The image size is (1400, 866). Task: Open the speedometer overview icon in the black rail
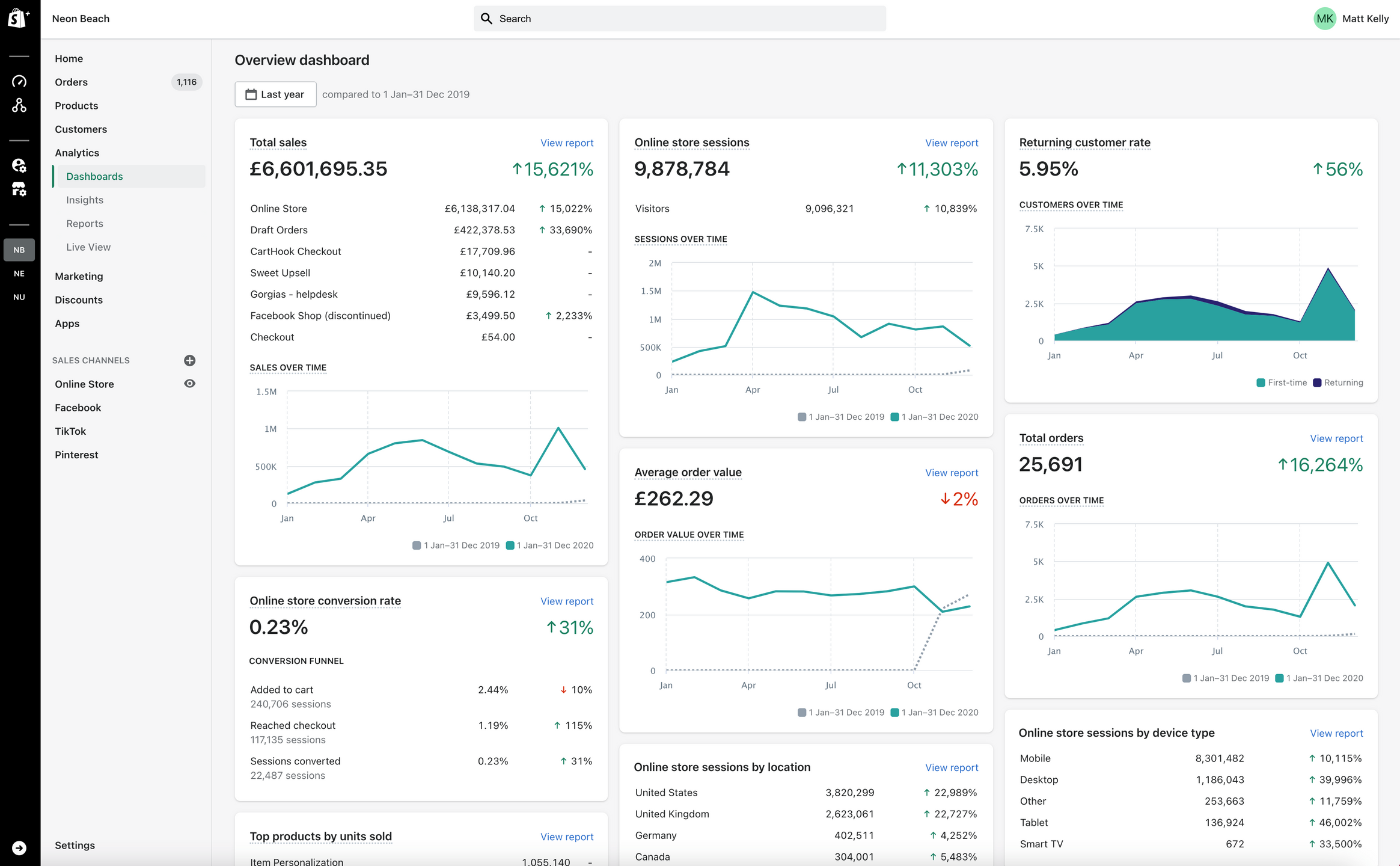coord(19,81)
